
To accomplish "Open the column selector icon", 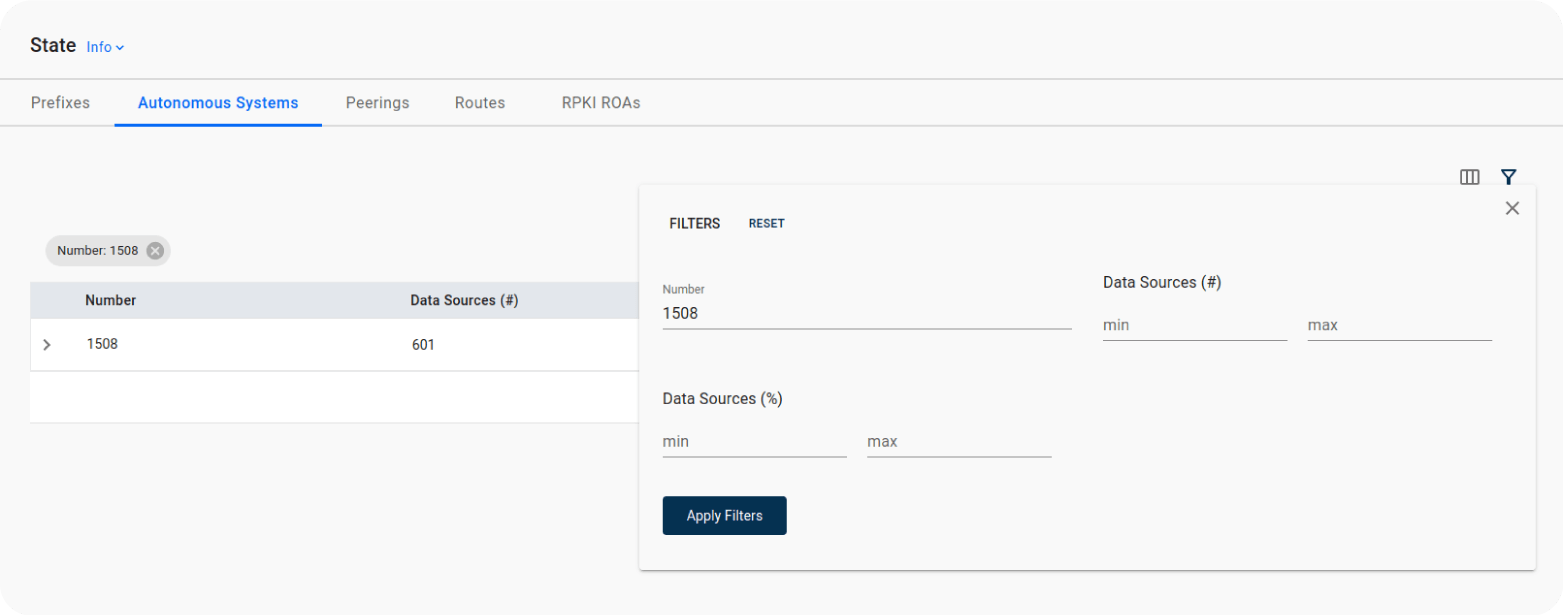I will coord(1469,177).
